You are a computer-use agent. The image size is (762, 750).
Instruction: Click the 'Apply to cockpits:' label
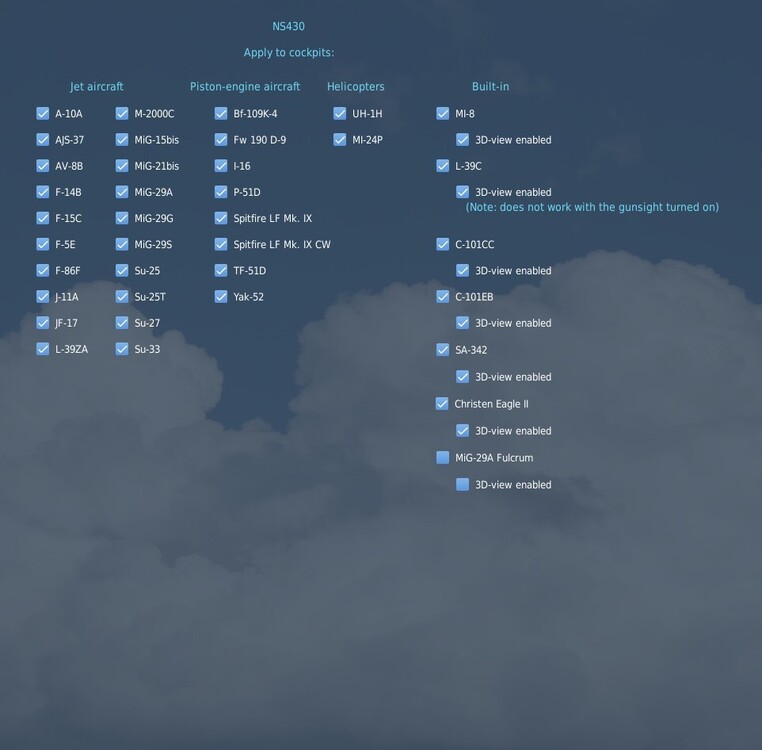289,52
